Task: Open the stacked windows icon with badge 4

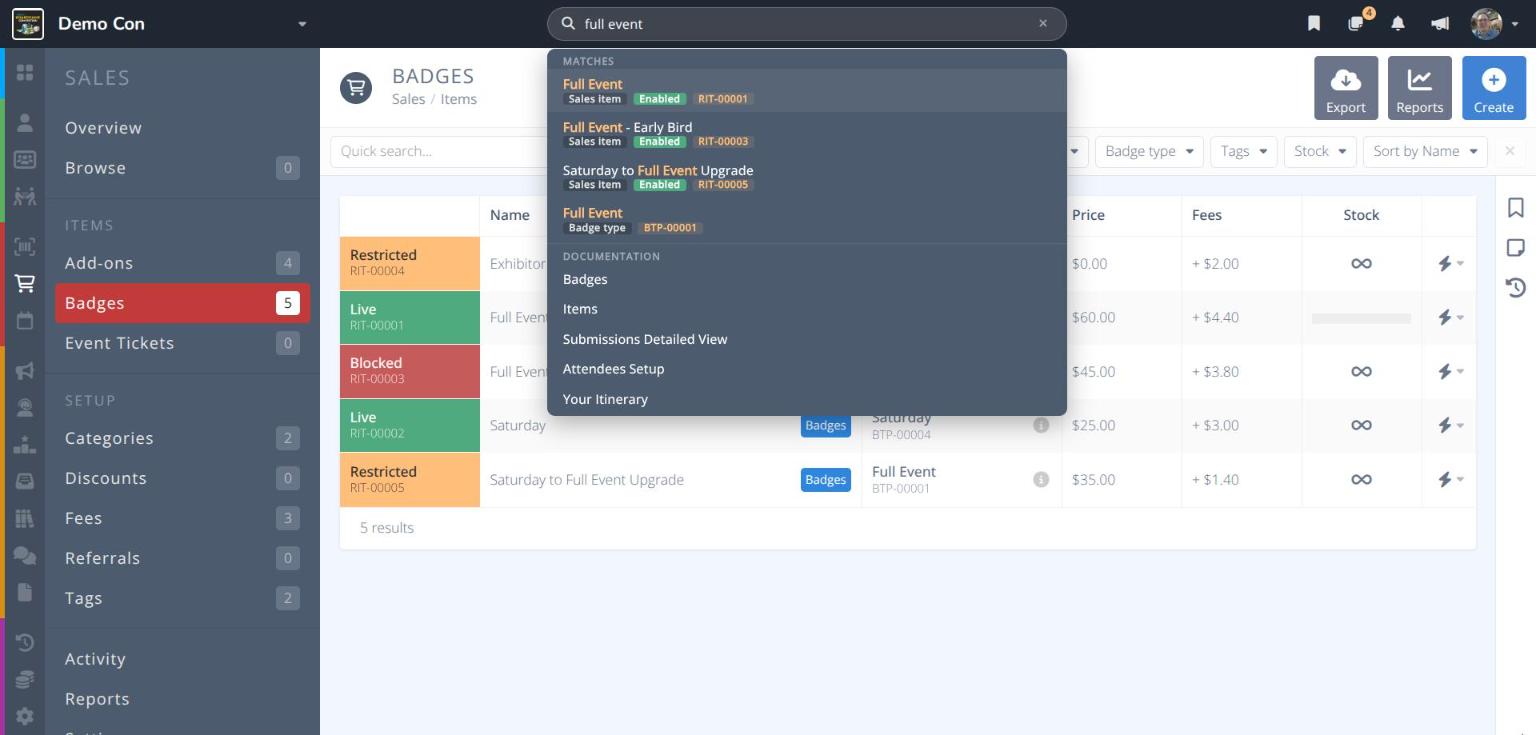Action: [x=1357, y=22]
